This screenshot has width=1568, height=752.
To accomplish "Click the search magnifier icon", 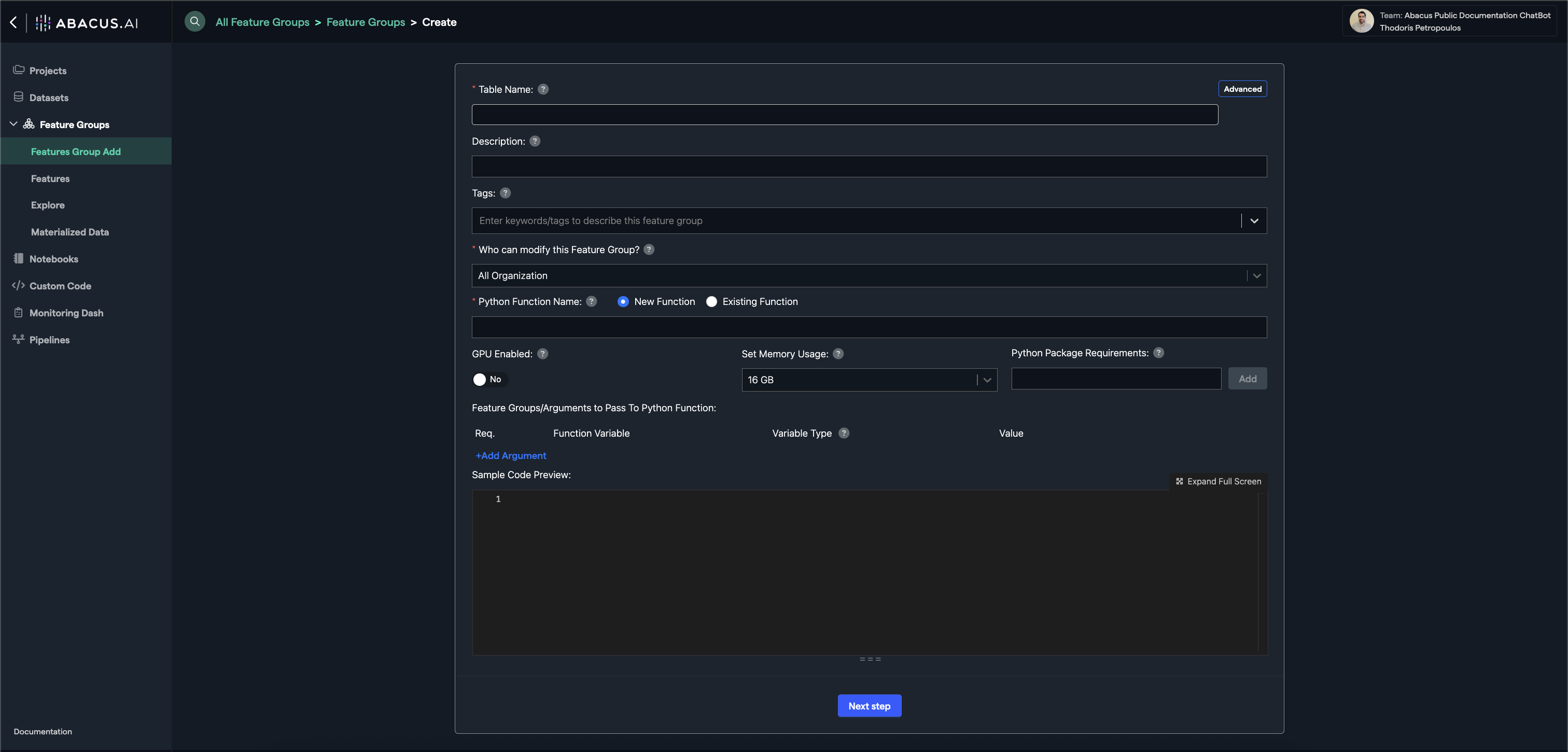I will coord(195,22).
